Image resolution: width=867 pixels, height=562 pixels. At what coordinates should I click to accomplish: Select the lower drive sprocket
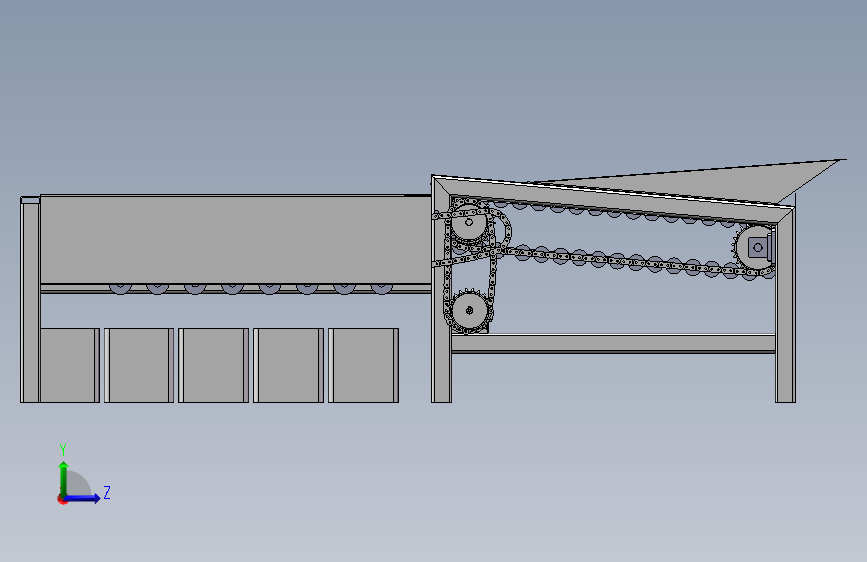(469, 310)
